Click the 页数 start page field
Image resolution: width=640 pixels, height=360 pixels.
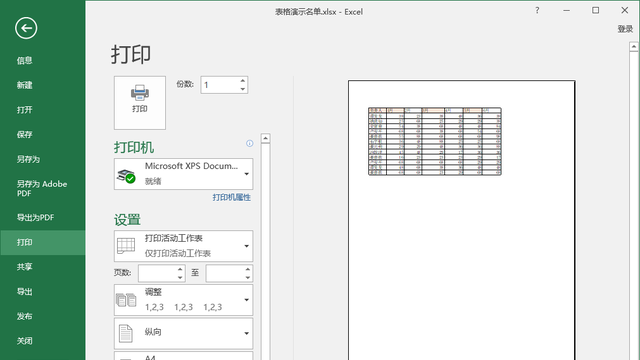(158, 273)
